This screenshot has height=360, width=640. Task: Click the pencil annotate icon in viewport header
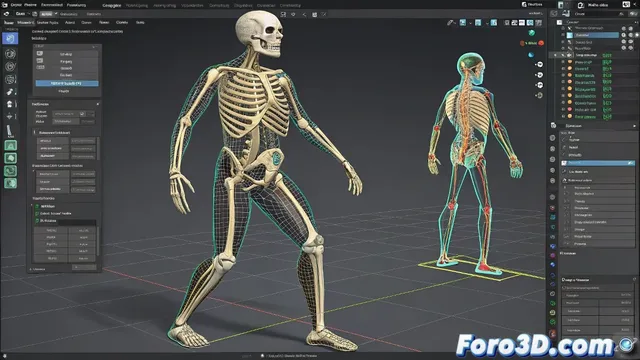click(x=450, y=23)
